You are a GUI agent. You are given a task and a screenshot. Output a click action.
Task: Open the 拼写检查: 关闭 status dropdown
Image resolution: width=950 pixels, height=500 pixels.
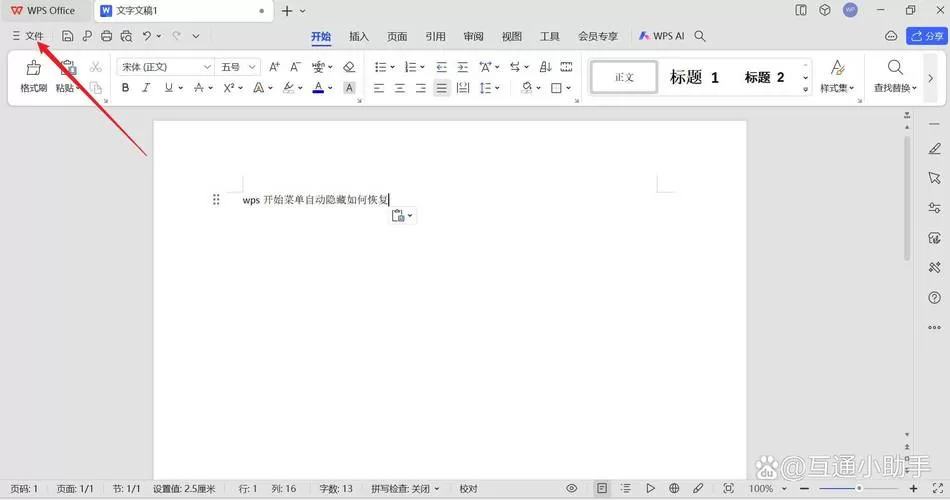[405, 488]
